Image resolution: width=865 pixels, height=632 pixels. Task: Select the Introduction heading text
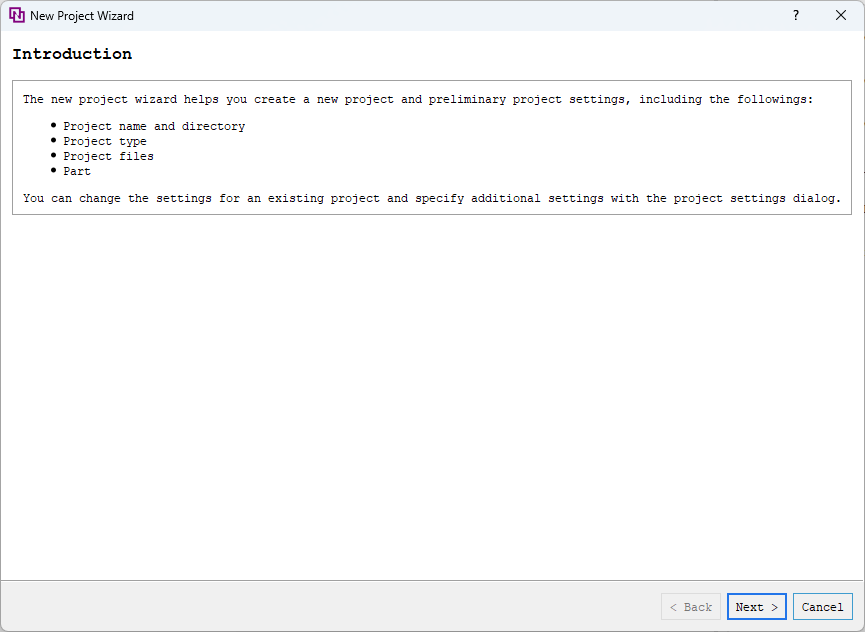coord(72,54)
